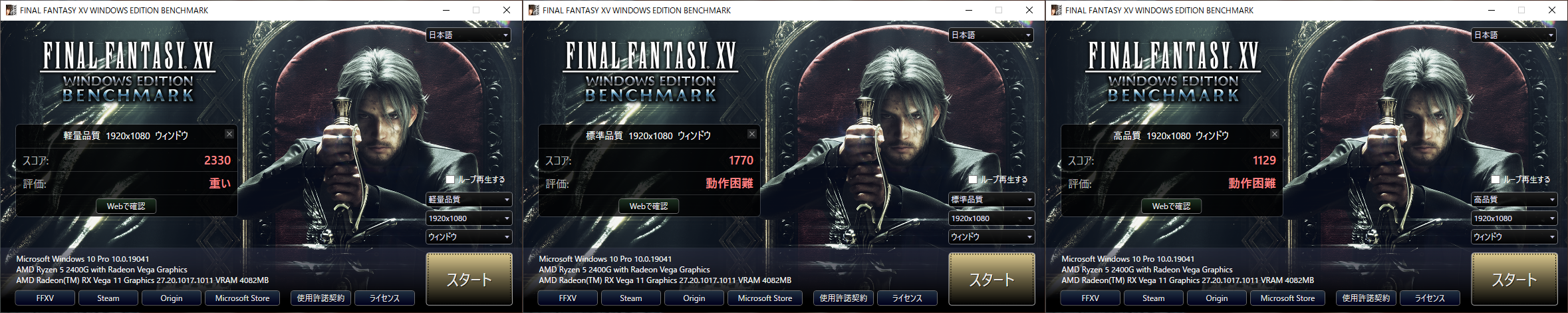Open the ウィンドウ display mode dropdown in the 軽量品質 window

[469, 236]
